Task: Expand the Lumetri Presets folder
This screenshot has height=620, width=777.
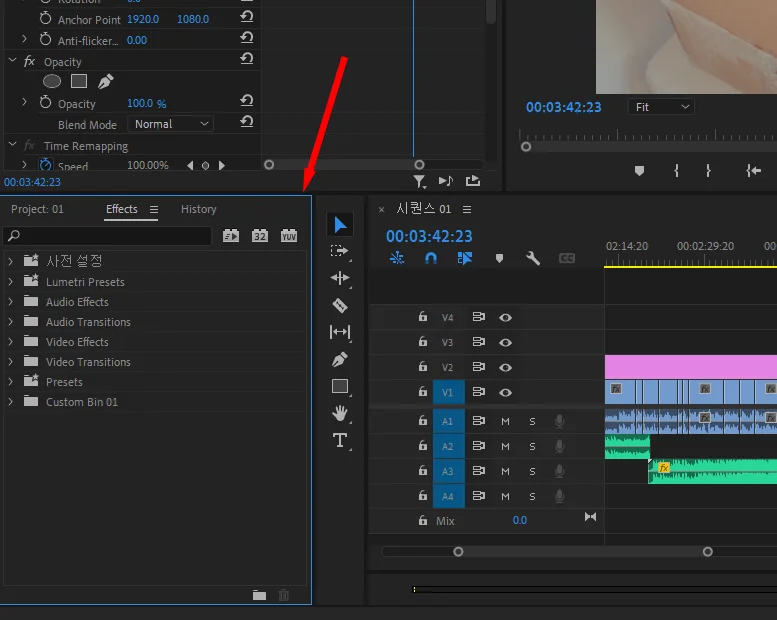Action: pyautogui.click(x=10, y=282)
